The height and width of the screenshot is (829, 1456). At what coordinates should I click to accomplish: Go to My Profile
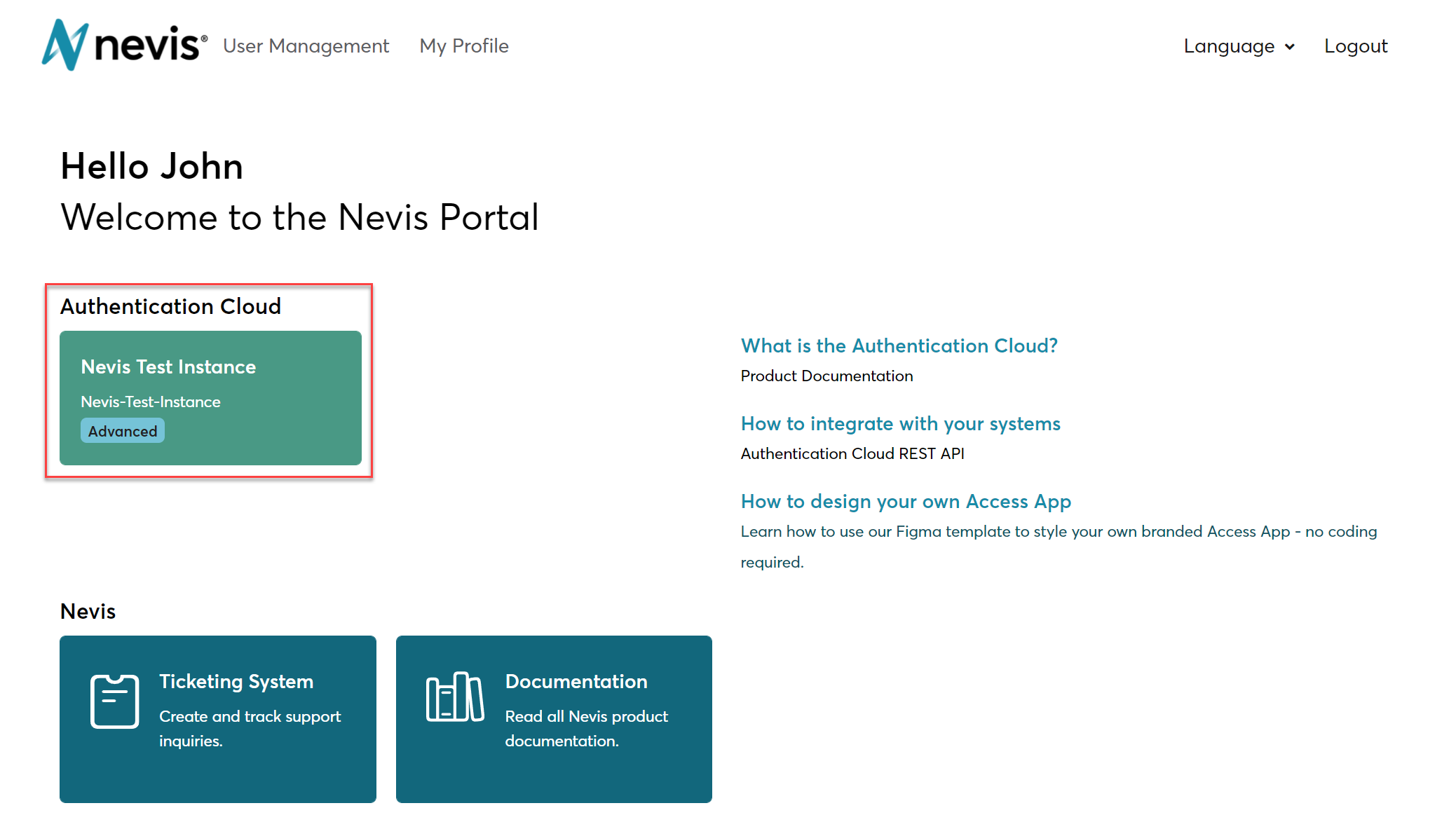464,46
